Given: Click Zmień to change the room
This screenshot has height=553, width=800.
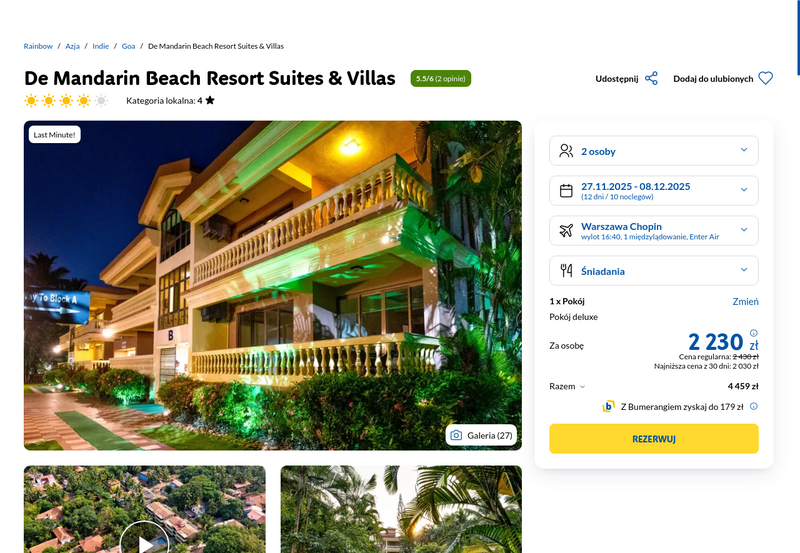Looking at the screenshot, I should 745,301.
